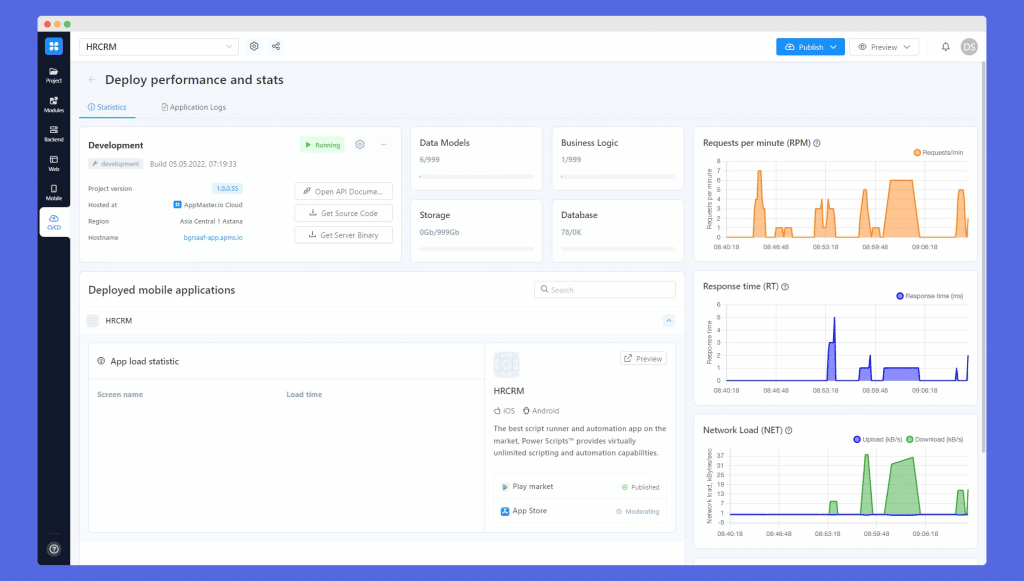Open help via the sidebar question mark
The image size is (1024, 581).
(x=54, y=549)
